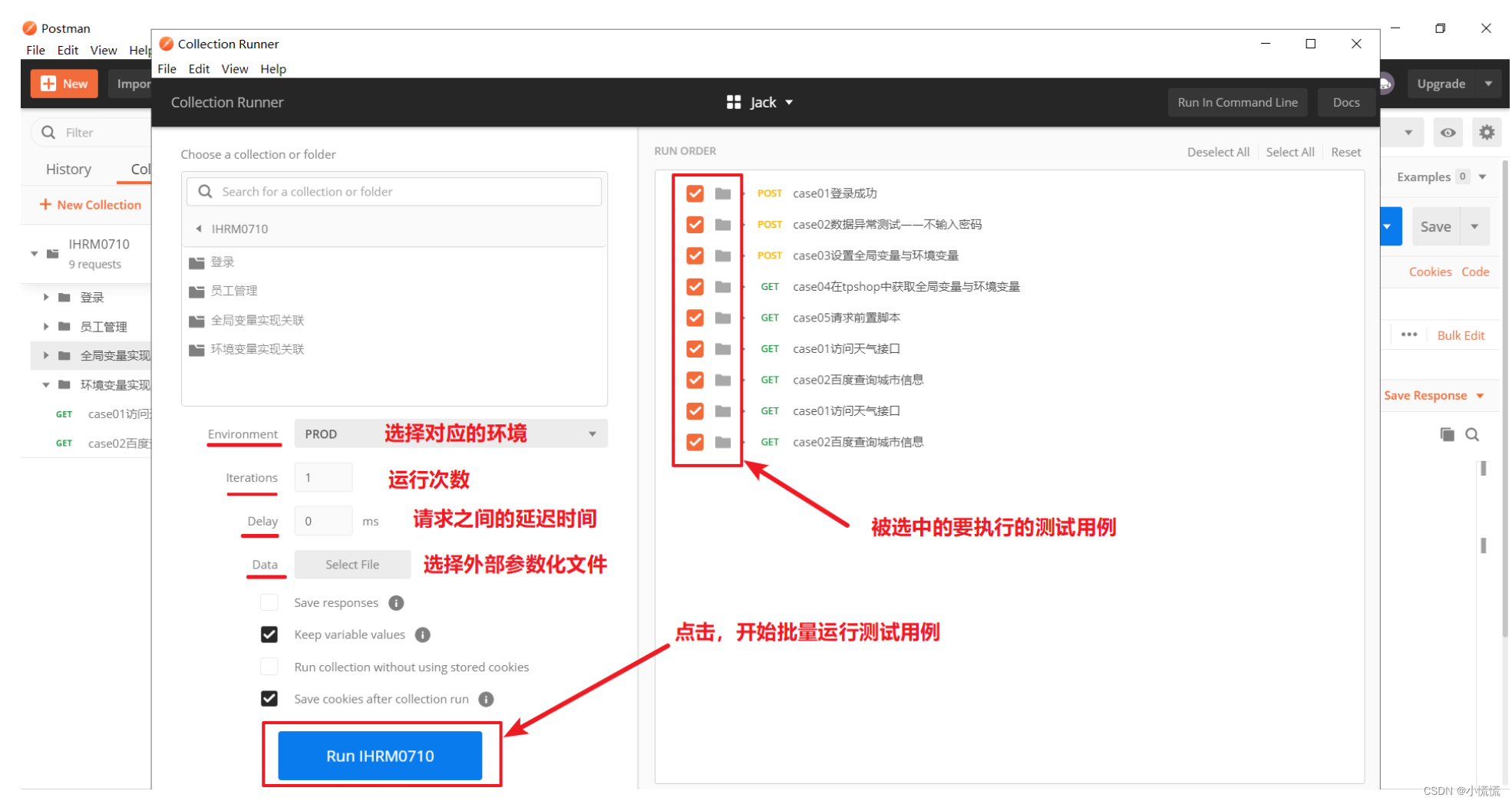
Task: Click the three-dots options icon near Bulk Edit
Action: click(x=1409, y=334)
